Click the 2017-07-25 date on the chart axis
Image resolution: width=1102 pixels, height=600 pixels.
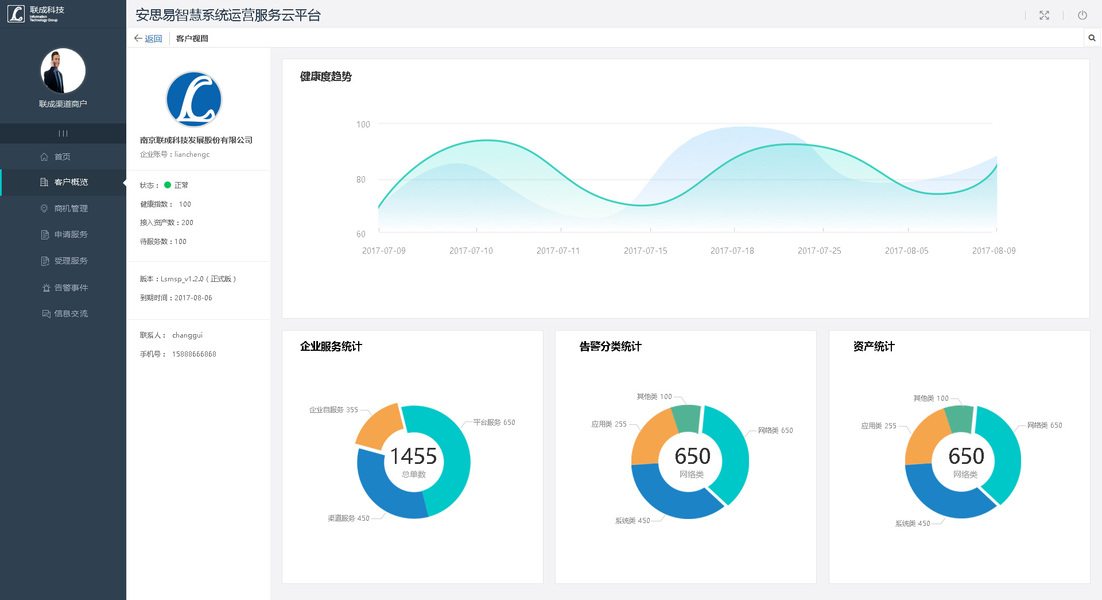coord(819,251)
